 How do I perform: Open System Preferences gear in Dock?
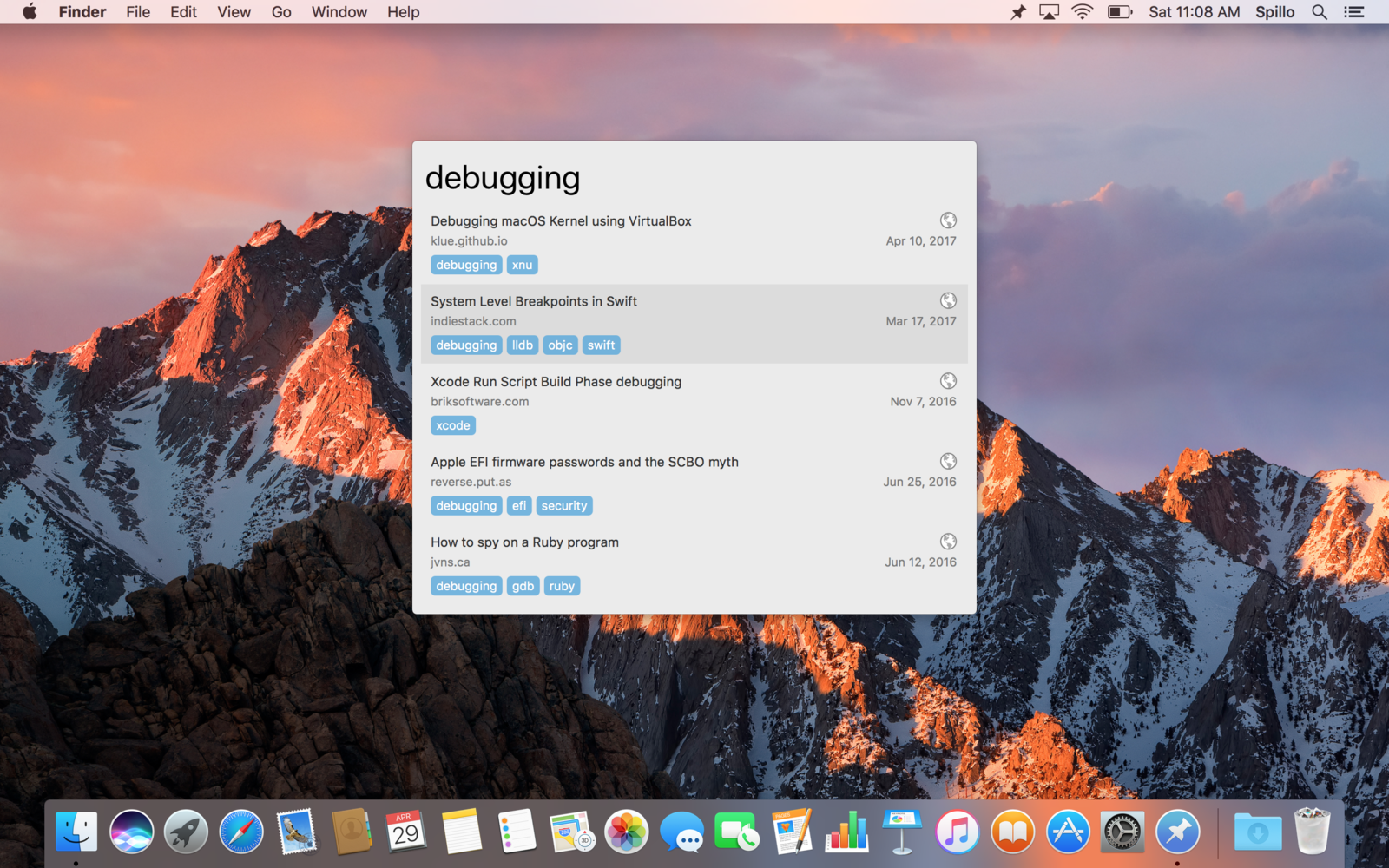tap(1122, 832)
